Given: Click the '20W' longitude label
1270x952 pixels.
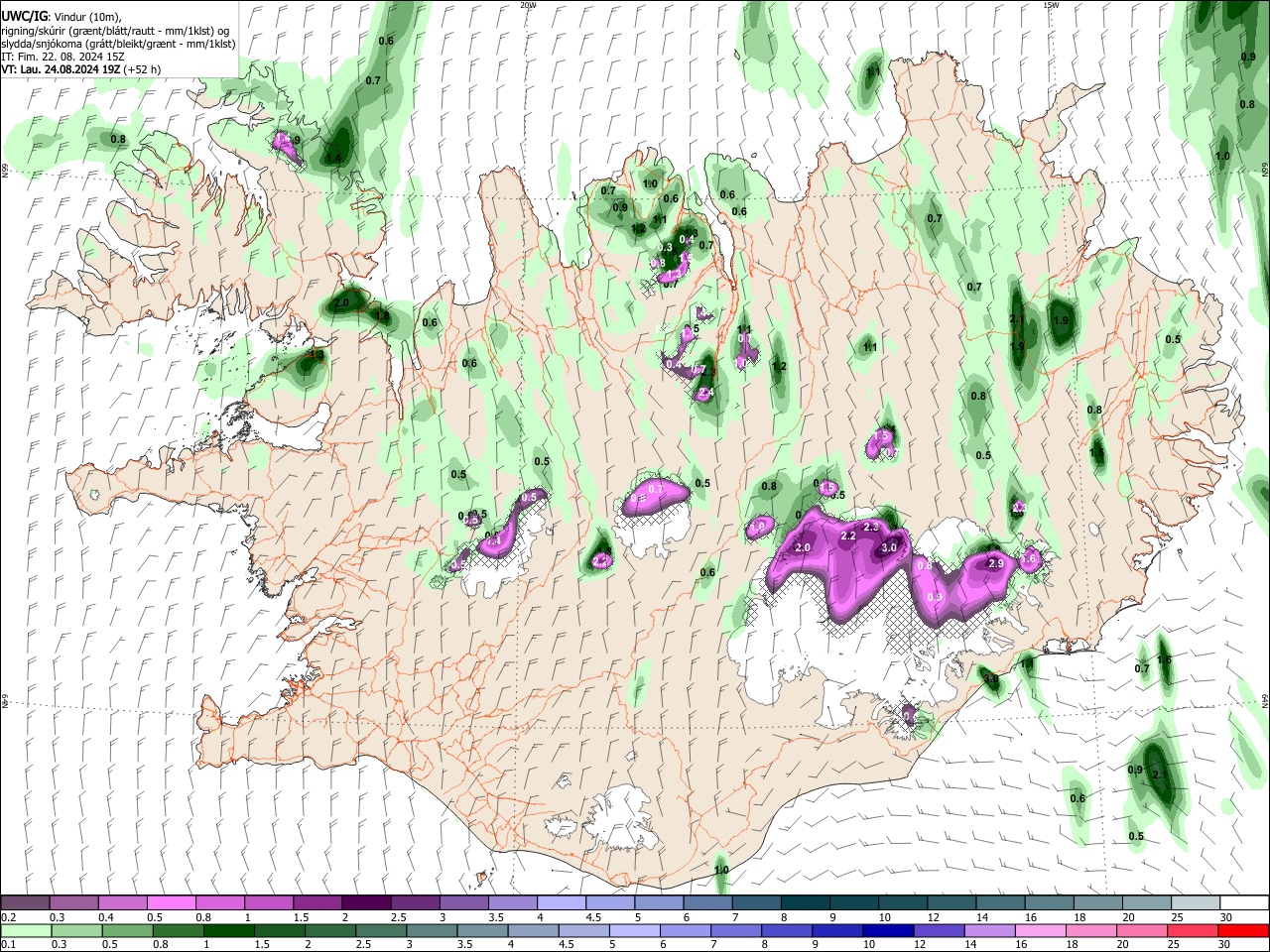Looking at the screenshot, I should pyautogui.click(x=528, y=5).
